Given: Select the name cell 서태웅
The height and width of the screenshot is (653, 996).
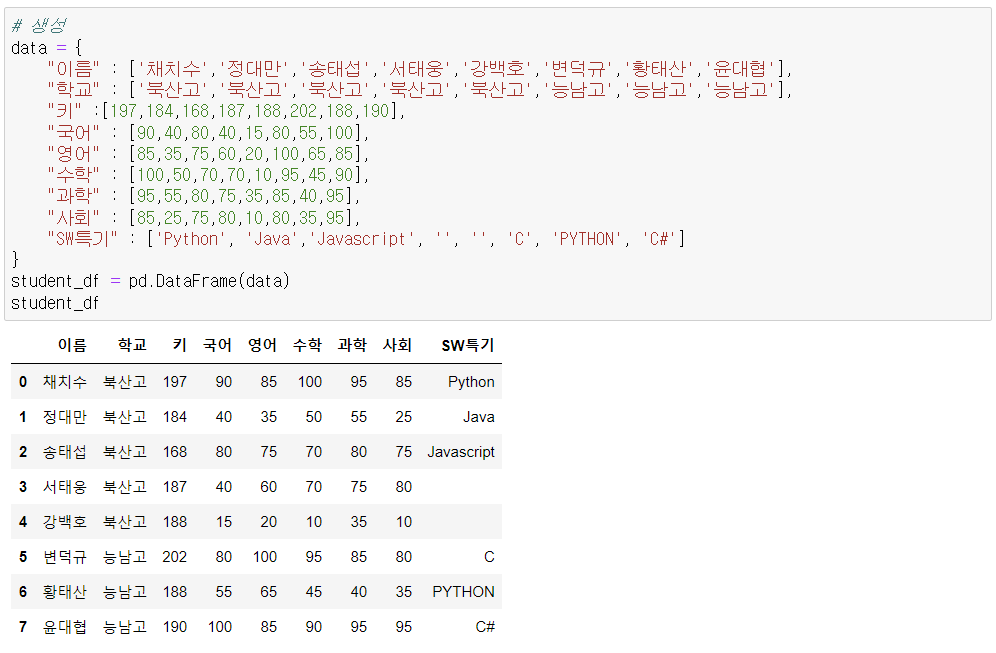Looking at the screenshot, I should tap(65, 487).
